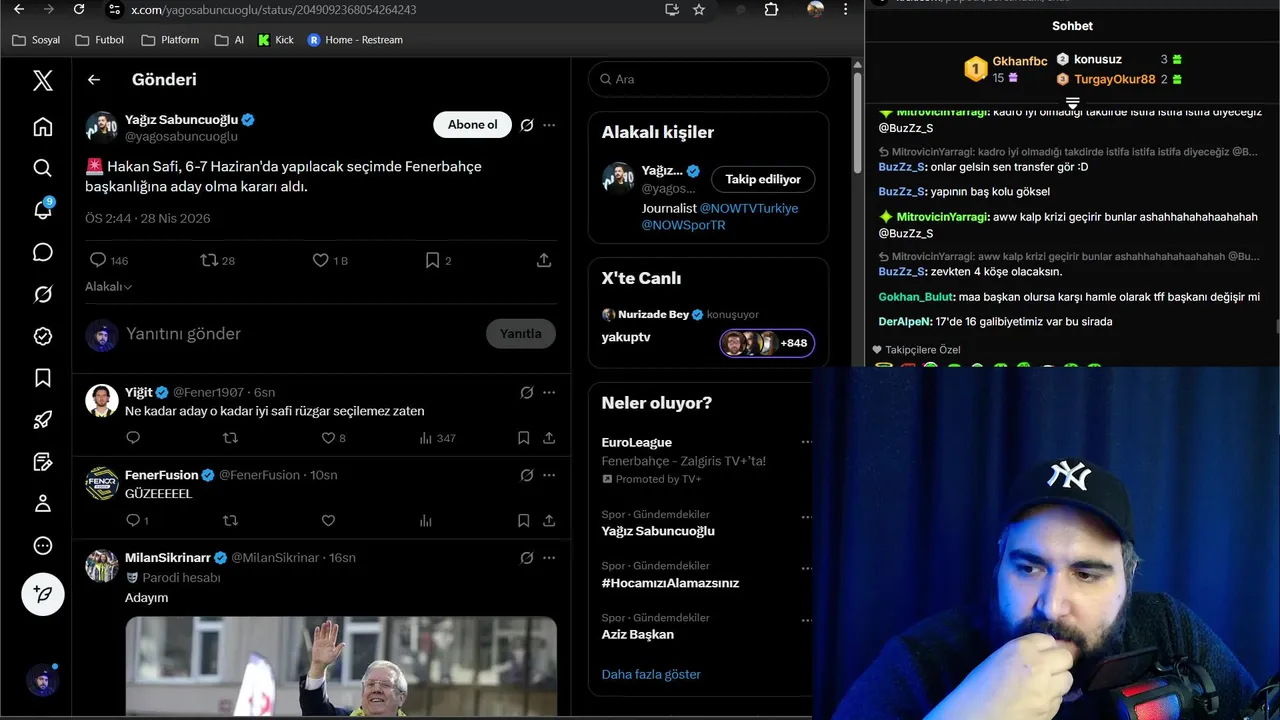Open the Futbol bookmarks folder

pos(99,40)
